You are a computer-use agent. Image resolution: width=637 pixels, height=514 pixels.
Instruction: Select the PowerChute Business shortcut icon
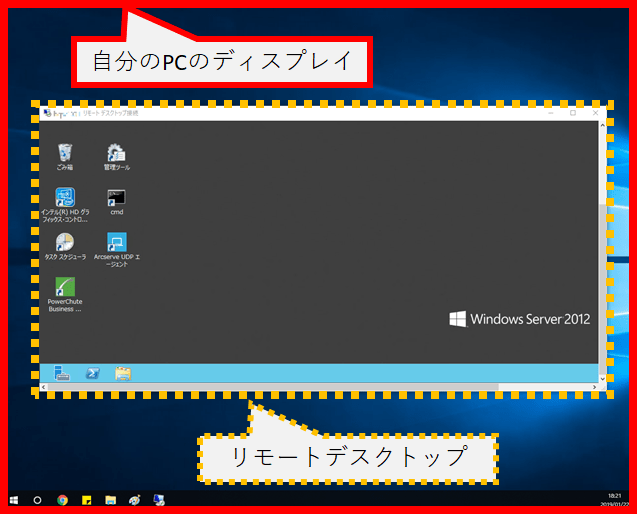point(65,287)
